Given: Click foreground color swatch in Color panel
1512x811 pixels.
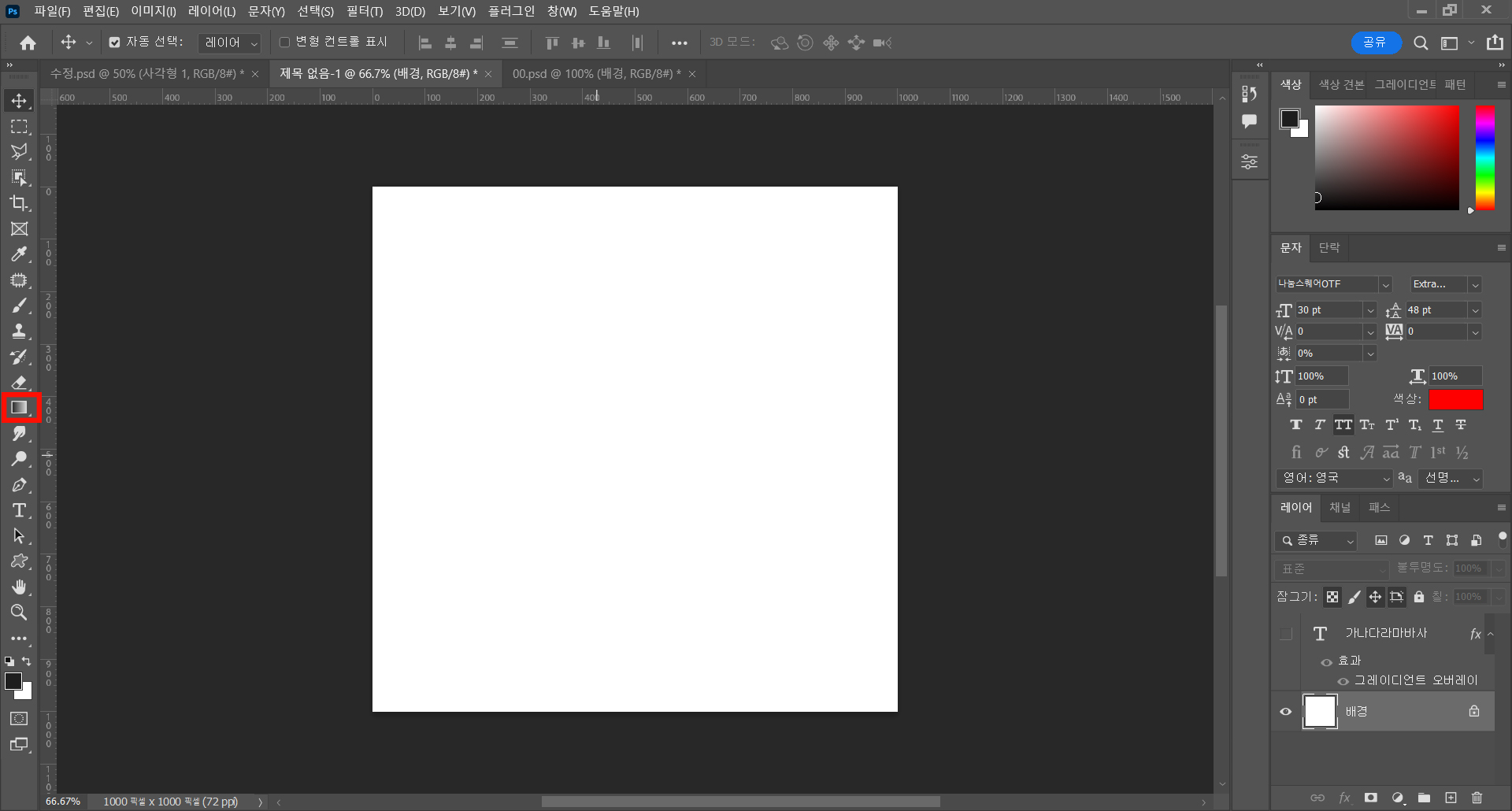Looking at the screenshot, I should point(1290,120).
